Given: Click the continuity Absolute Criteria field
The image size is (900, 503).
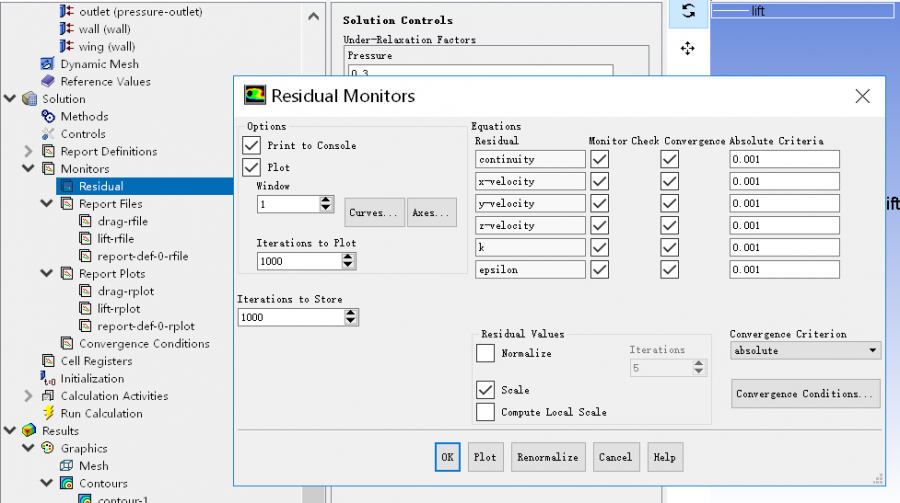Looking at the screenshot, I should tap(784, 159).
